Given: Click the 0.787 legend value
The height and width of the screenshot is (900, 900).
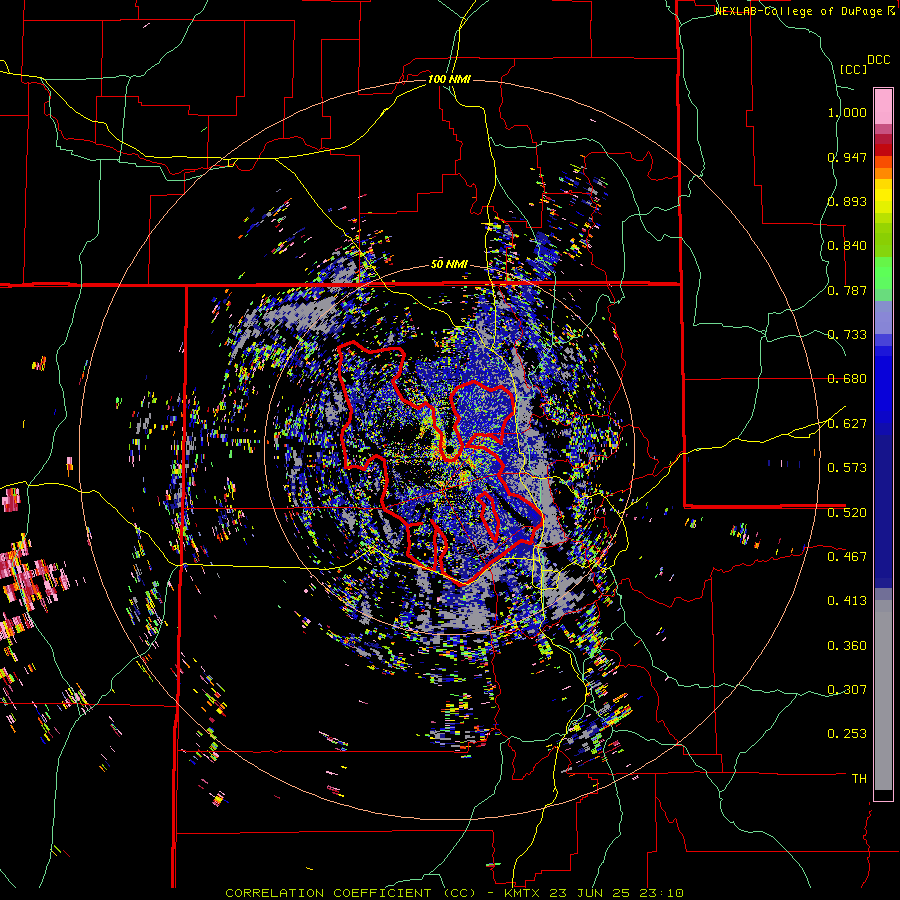Looking at the screenshot, I should [847, 290].
